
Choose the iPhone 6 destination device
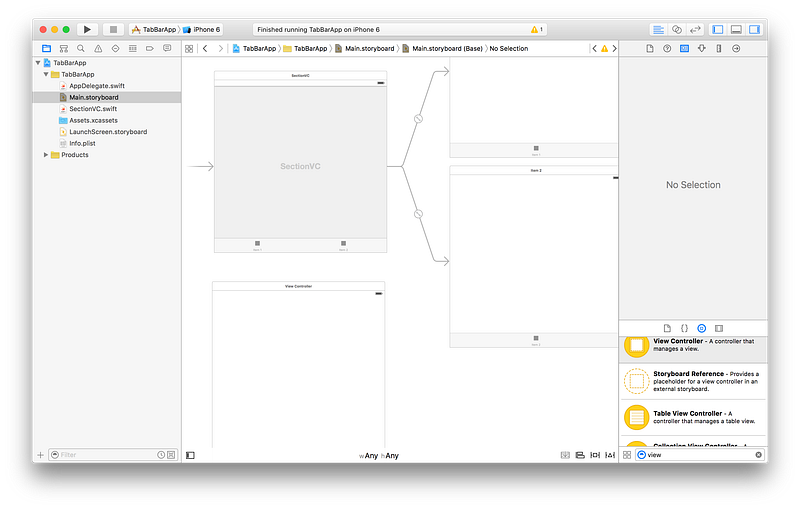coord(202,30)
